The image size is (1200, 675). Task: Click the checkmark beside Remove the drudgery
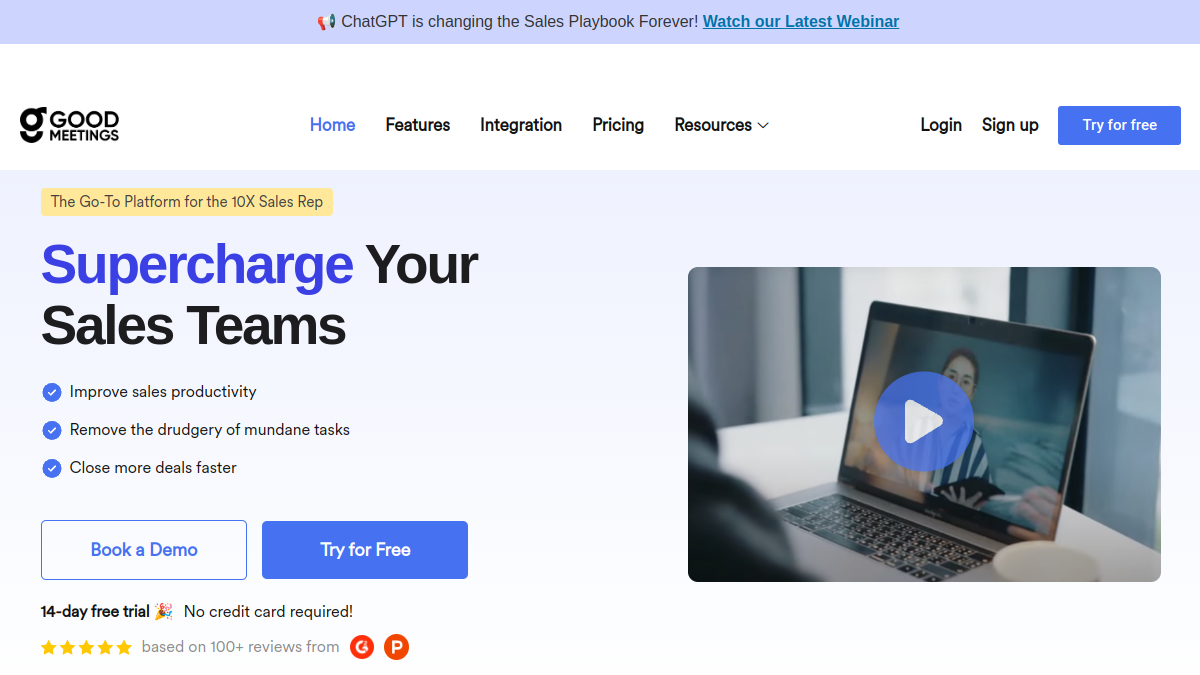(x=52, y=430)
